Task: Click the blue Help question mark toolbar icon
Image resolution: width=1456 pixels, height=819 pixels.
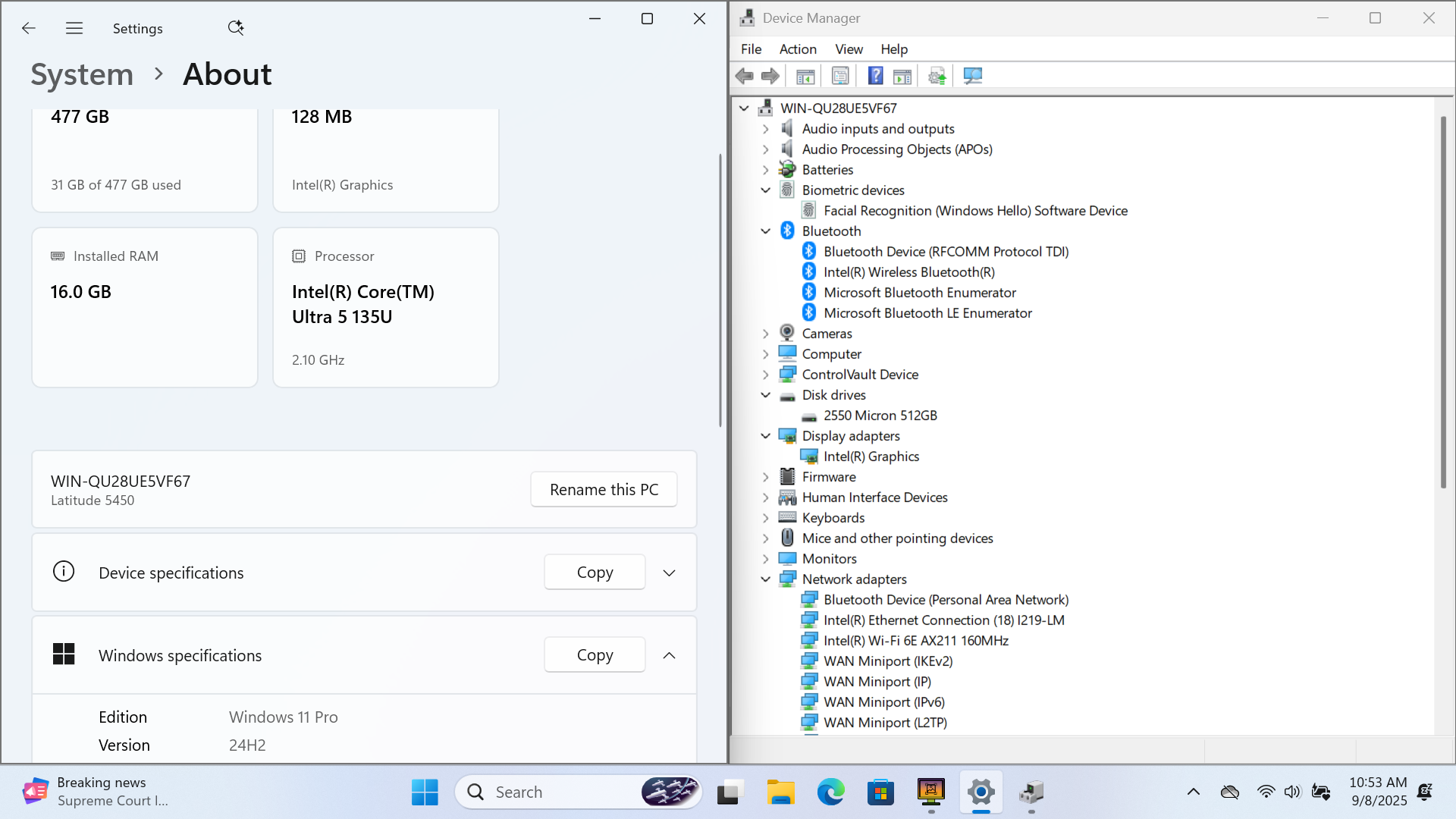Action: click(875, 76)
